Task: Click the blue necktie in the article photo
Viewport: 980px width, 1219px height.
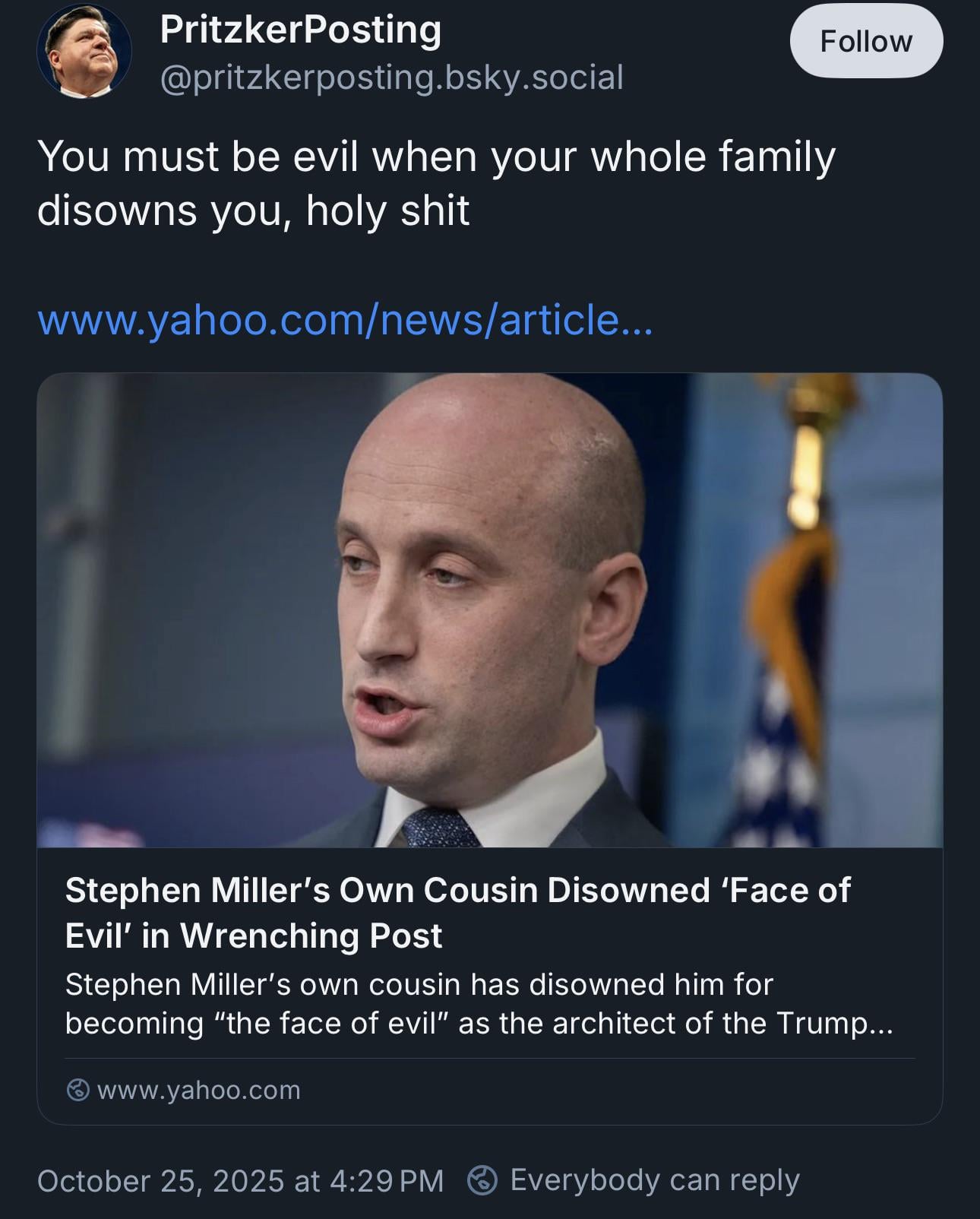Action: (x=439, y=828)
